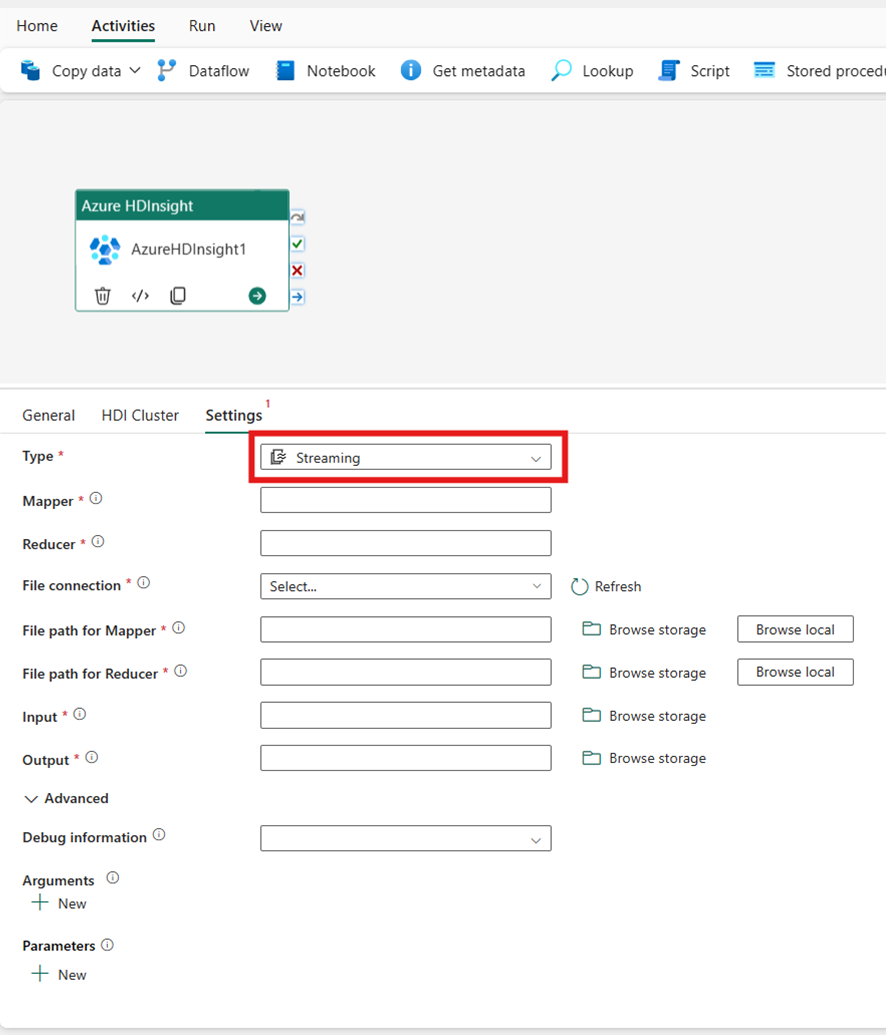
Task: Open the Copy data dropdown arrow
Action: tap(135, 70)
